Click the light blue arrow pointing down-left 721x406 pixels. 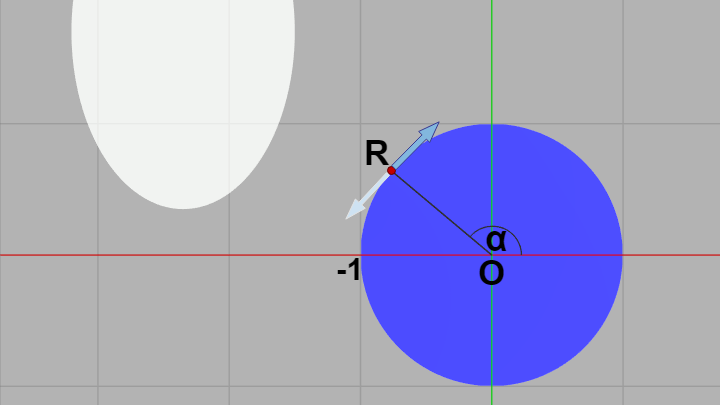tap(367, 196)
